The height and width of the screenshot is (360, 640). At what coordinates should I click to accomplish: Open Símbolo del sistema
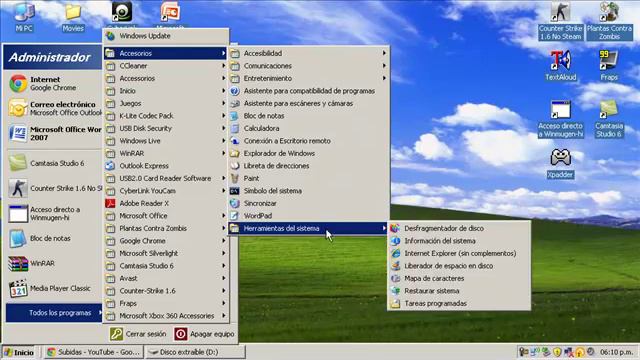tap(308, 191)
